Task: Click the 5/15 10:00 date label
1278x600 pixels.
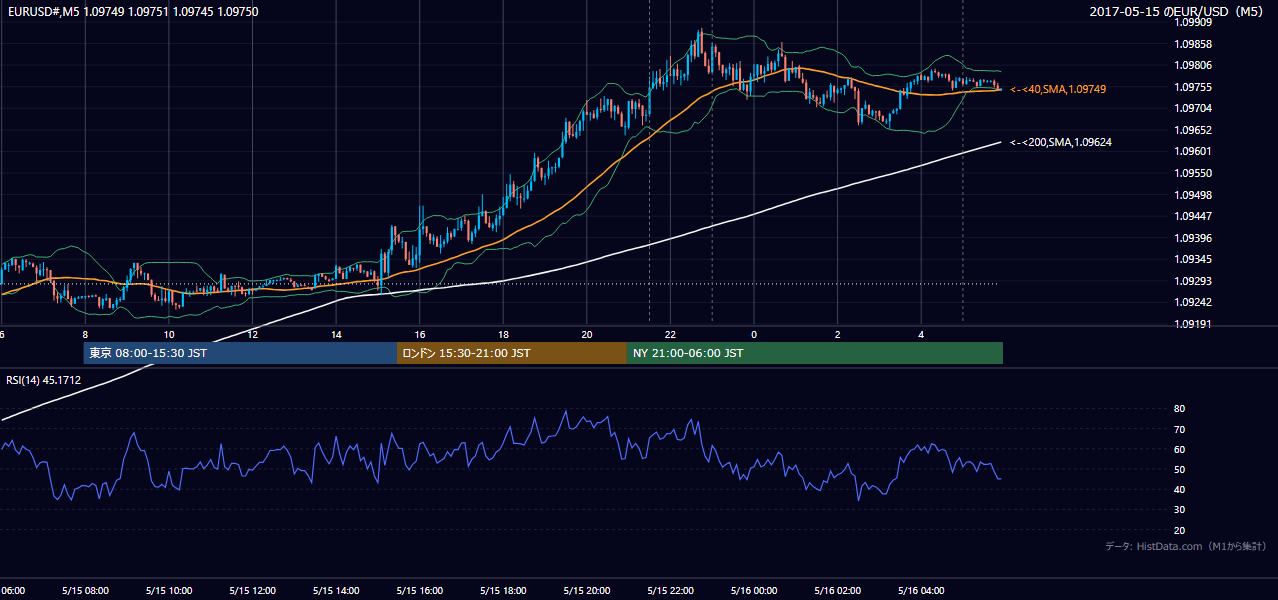Action: 168,591
